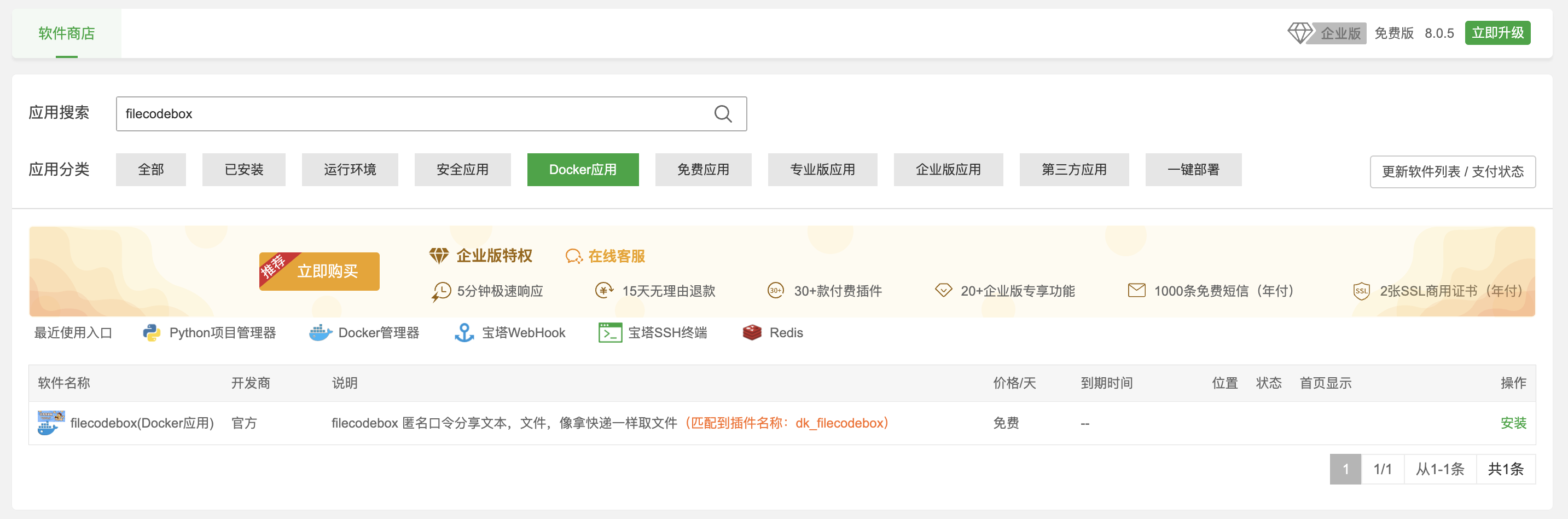
Task: Click the 位置 column header
Action: point(1225,383)
